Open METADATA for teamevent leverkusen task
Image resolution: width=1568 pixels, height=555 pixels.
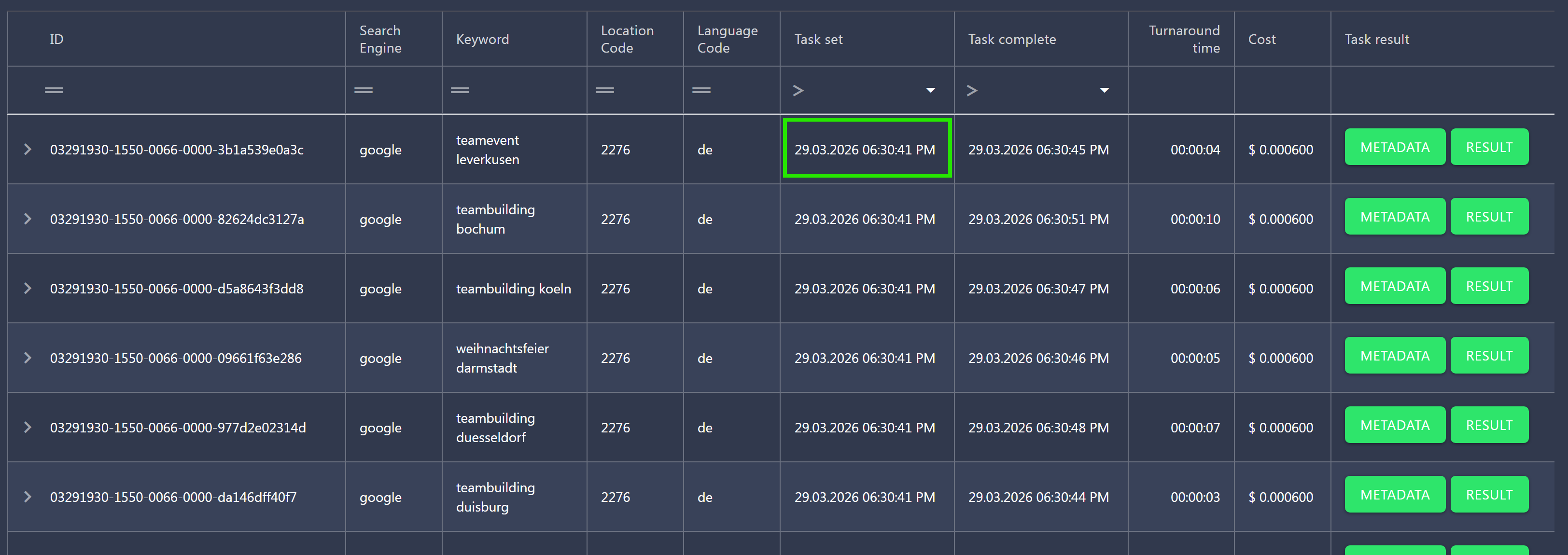pos(1394,147)
